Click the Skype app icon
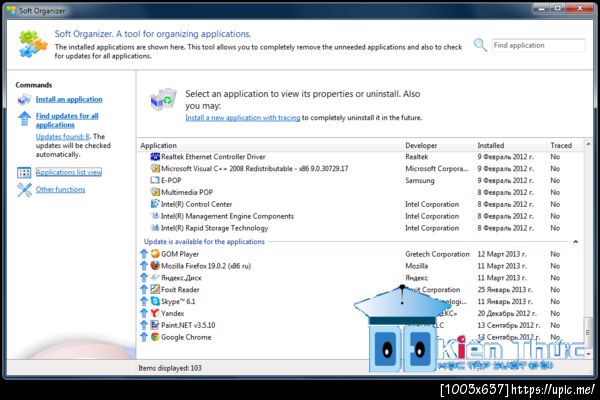 (155, 301)
